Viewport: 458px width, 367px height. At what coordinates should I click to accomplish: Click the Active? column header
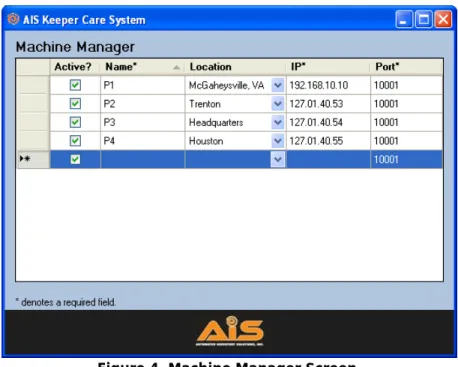[x=75, y=67]
